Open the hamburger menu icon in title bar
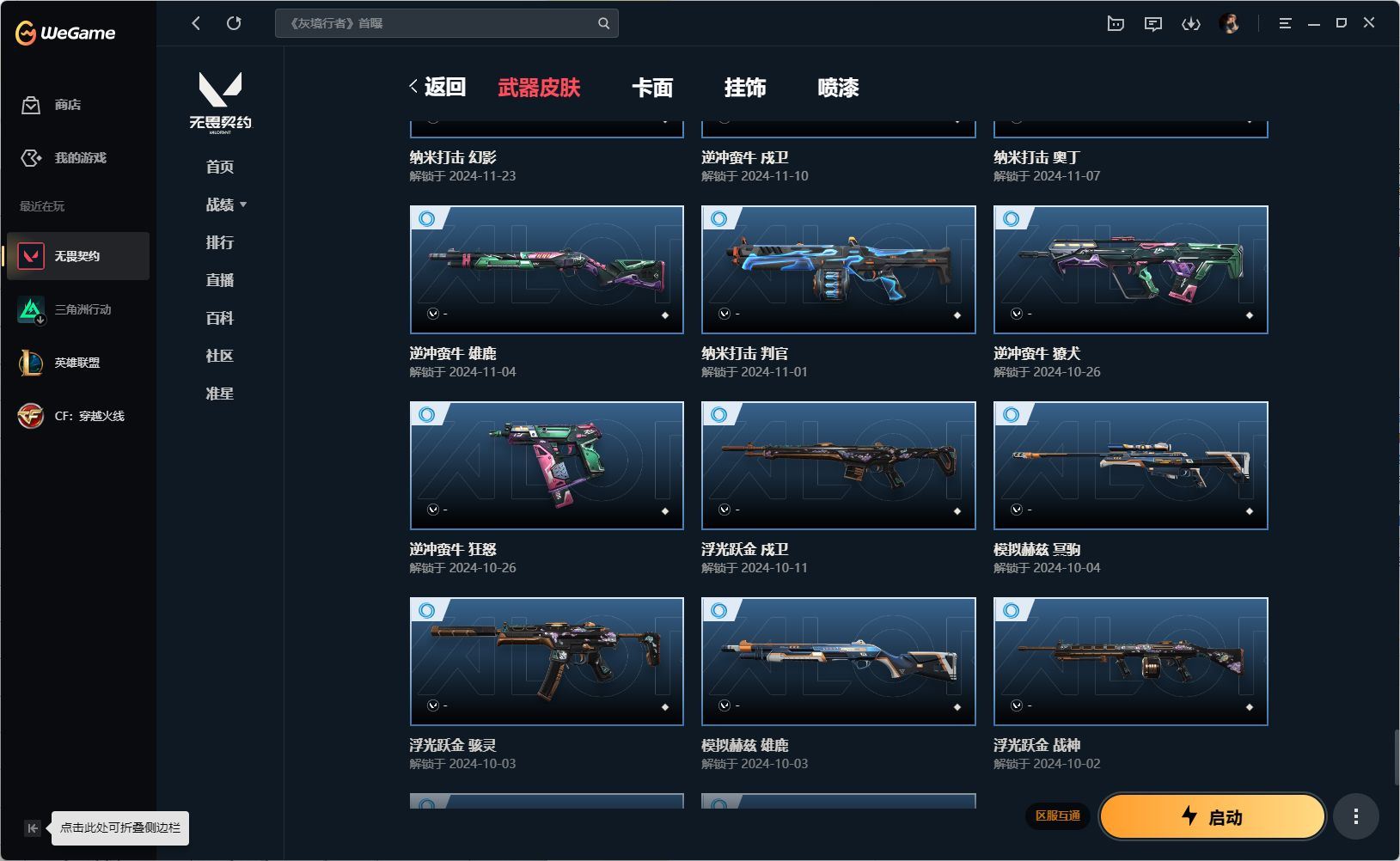This screenshot has width=1400, height=861. tap(1285, 24)
